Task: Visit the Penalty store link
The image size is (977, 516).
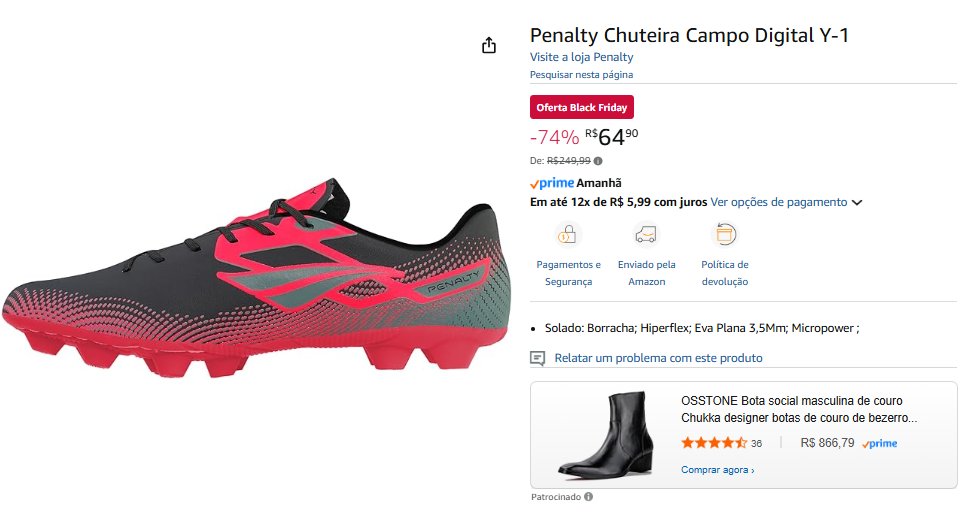Action: click(581, 57)
